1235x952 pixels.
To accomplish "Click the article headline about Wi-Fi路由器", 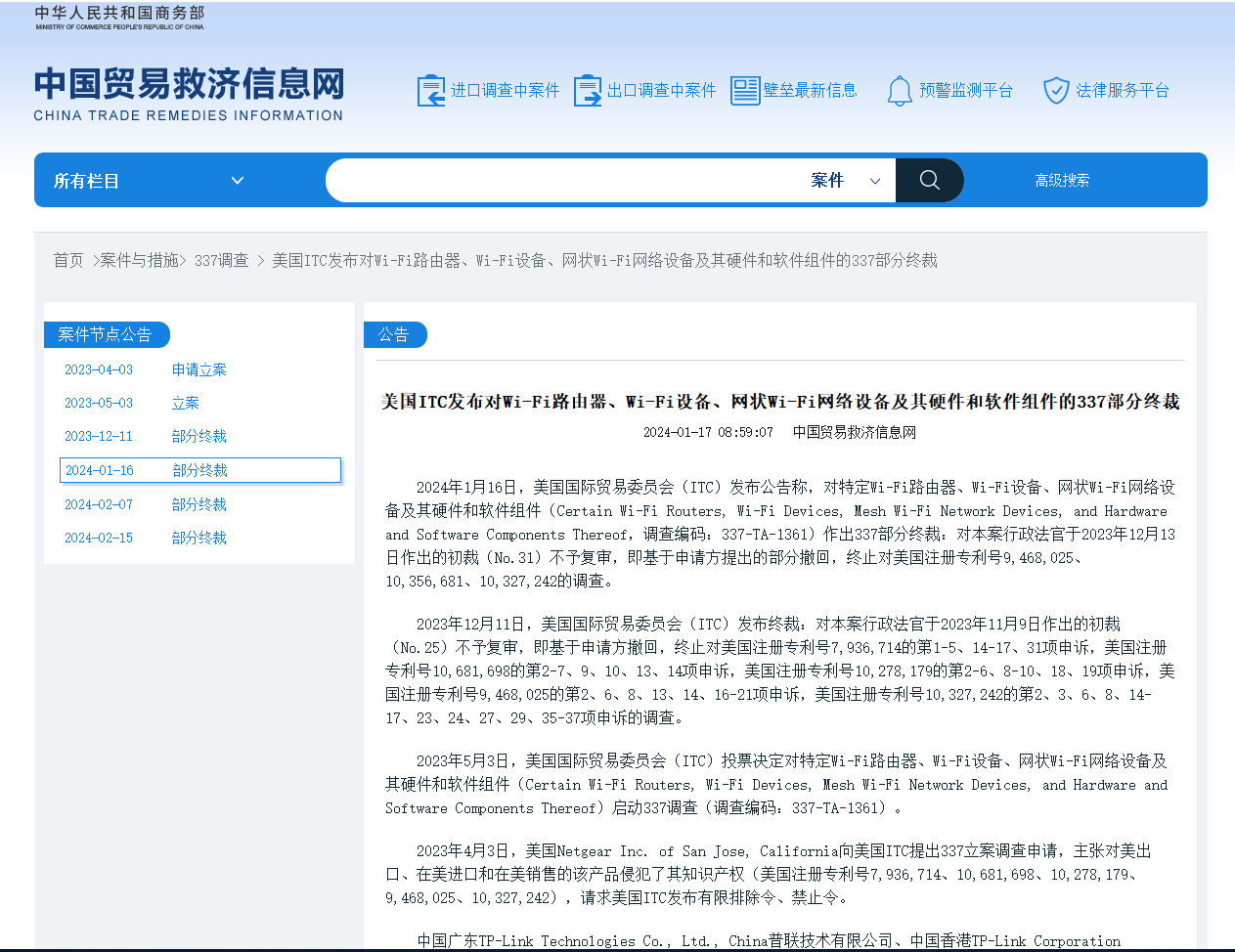I will 780,402.
